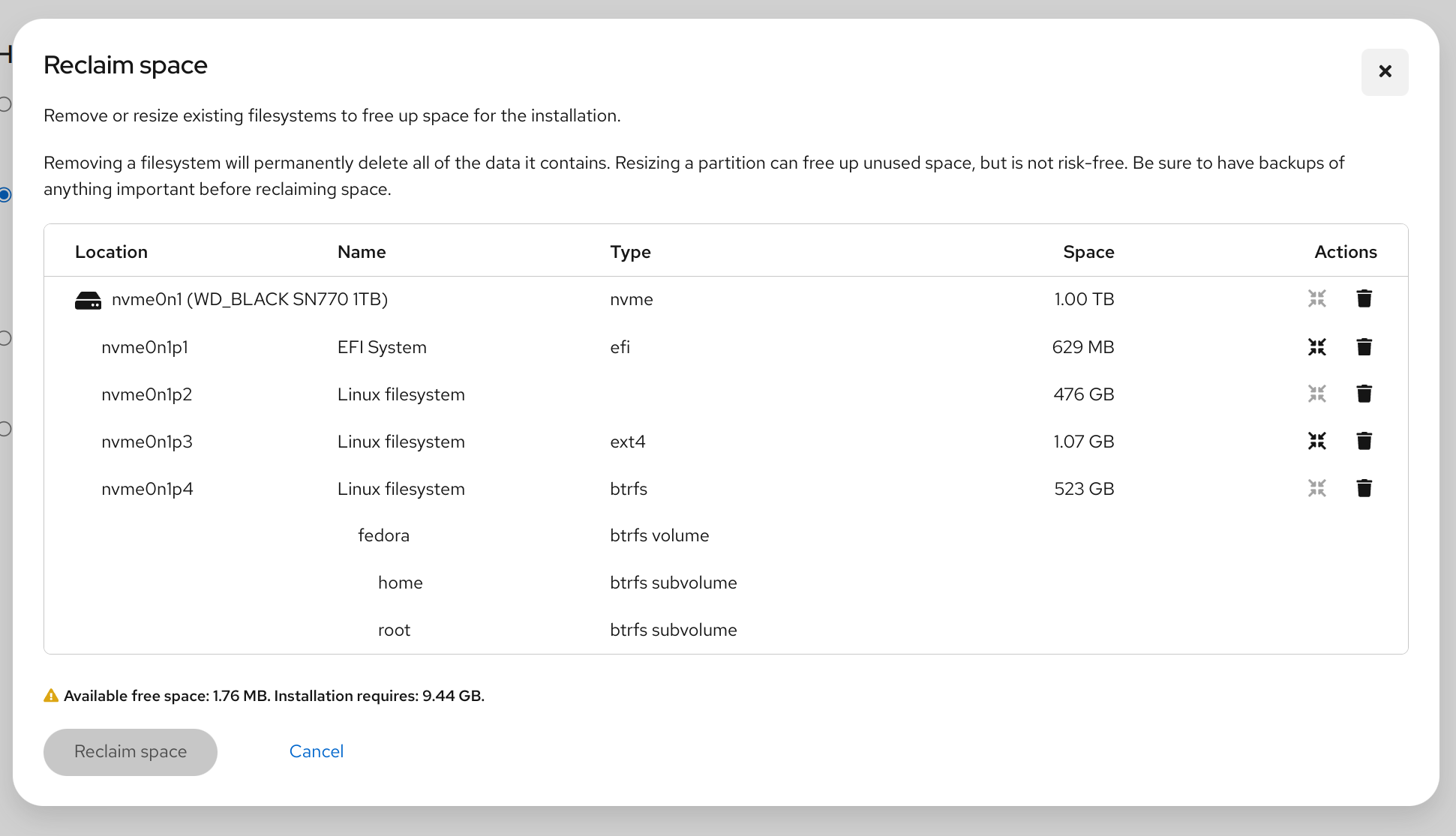Click the nvme0n1 drive icon
The height and width of the screenshot is (836, 1456).
[88, 300]
